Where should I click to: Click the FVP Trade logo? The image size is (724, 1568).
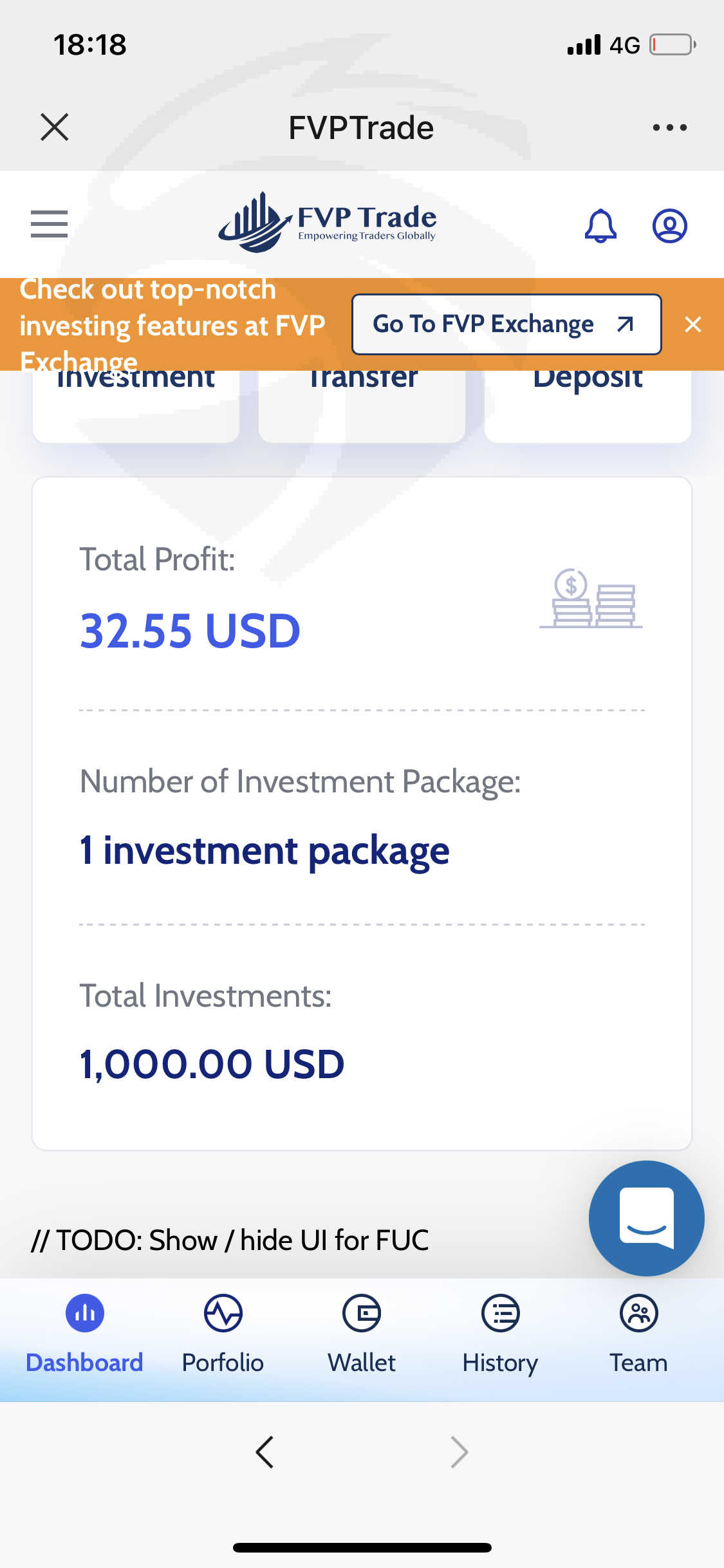pos(328,223)
